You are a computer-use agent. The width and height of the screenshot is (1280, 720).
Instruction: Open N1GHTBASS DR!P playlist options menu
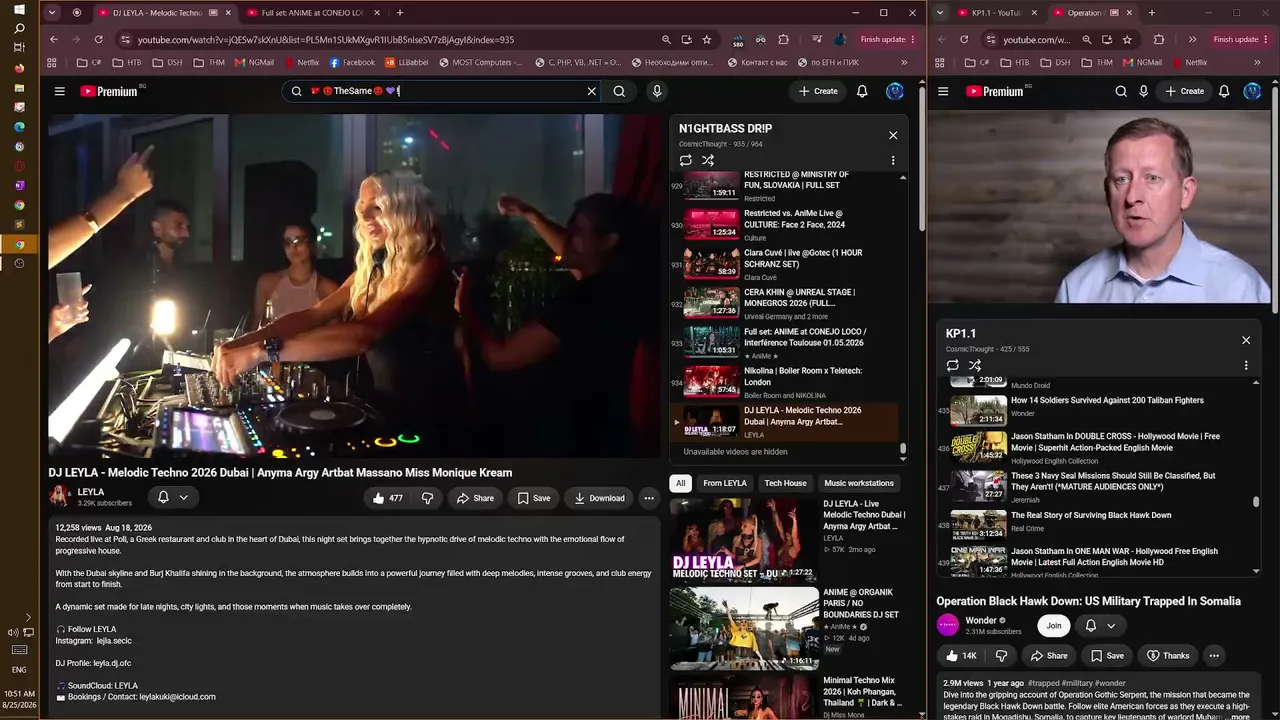(x=893, y=160)
